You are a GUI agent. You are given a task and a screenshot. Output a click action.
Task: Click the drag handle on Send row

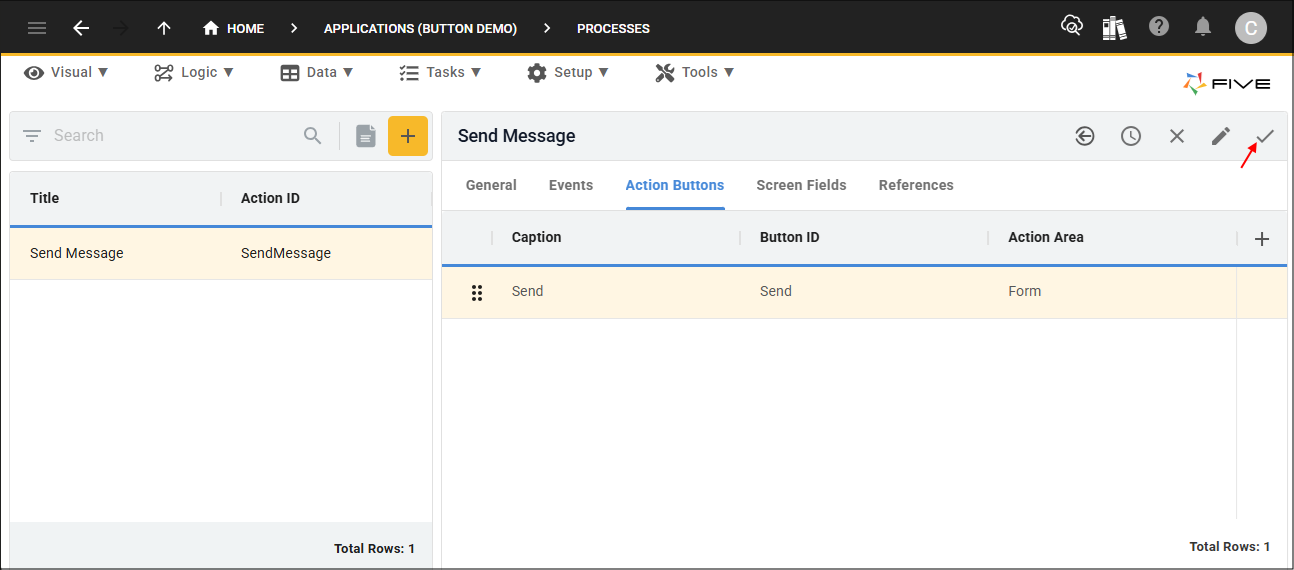coord(477,292)
